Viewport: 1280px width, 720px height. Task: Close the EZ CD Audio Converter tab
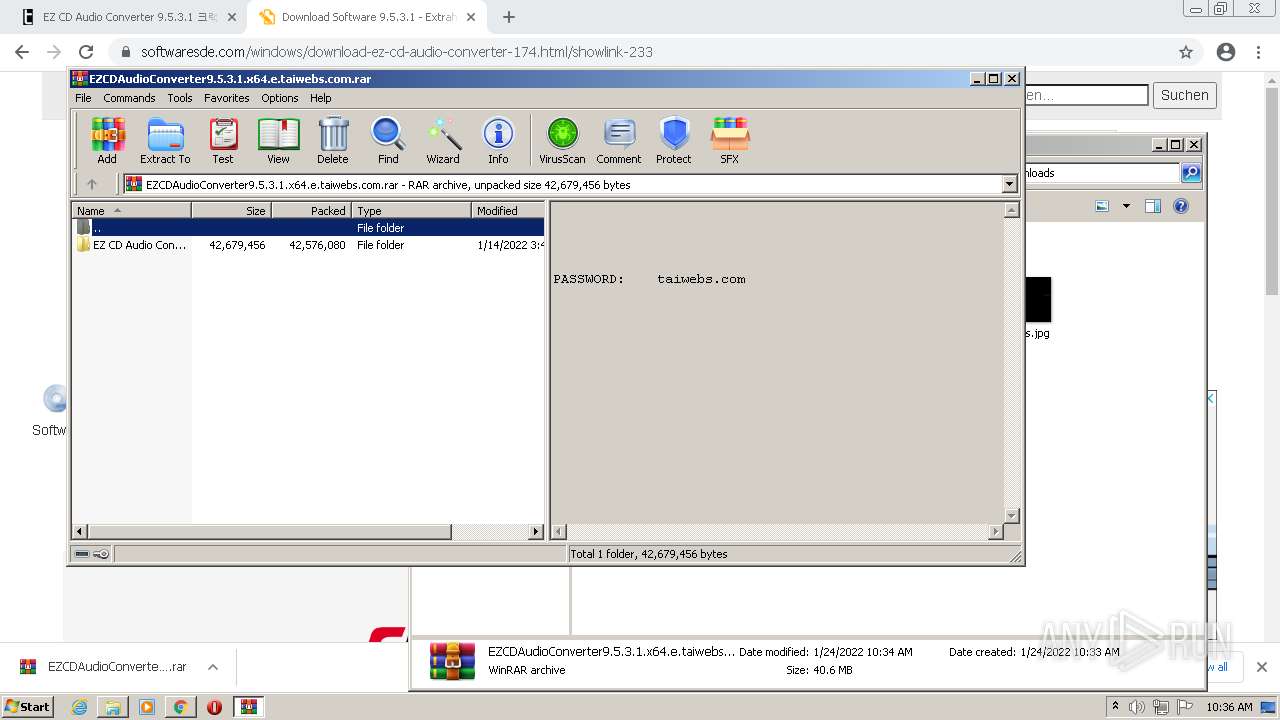(231, 17)
